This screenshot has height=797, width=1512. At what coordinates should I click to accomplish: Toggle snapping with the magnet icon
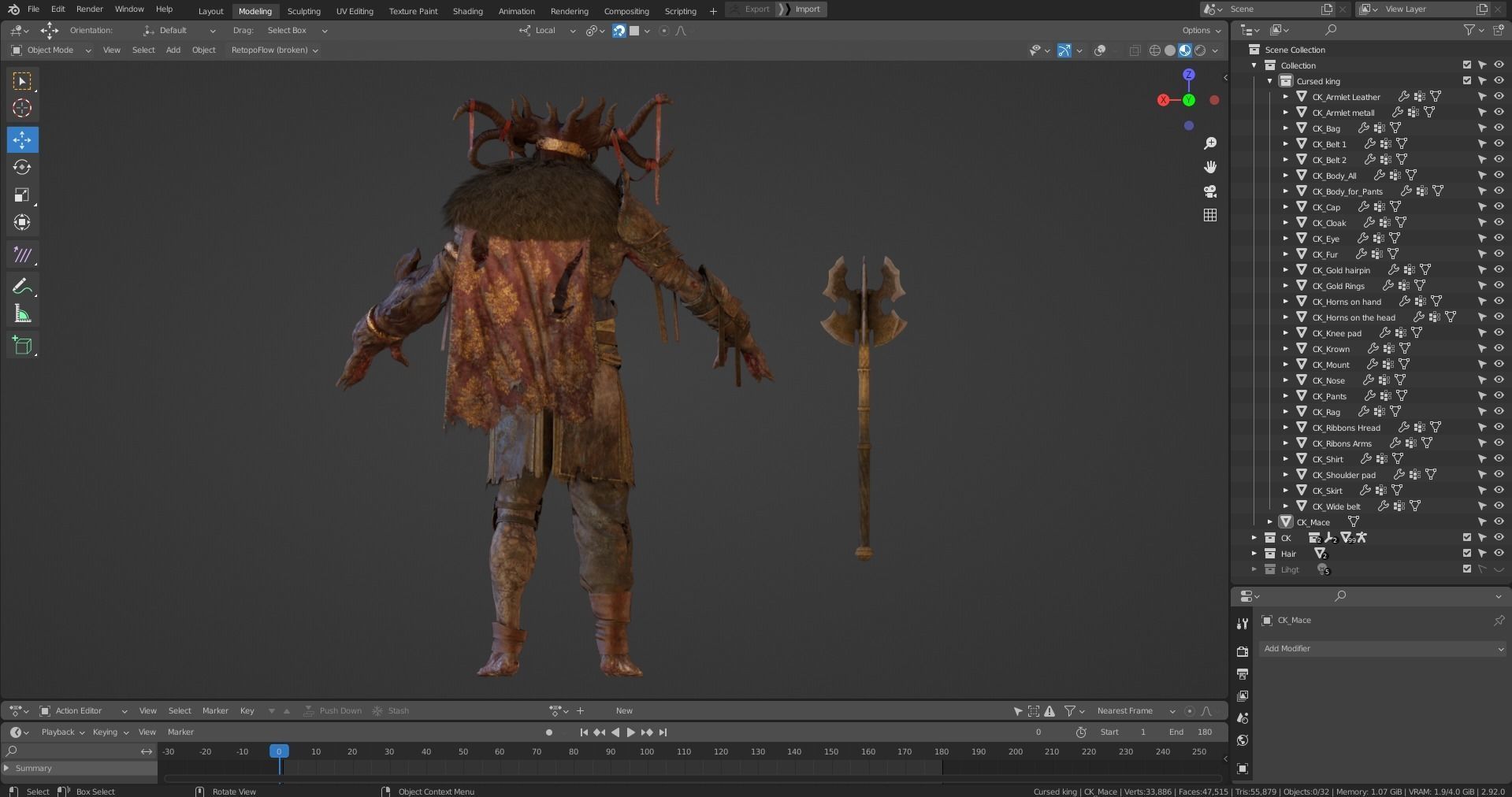619,31
